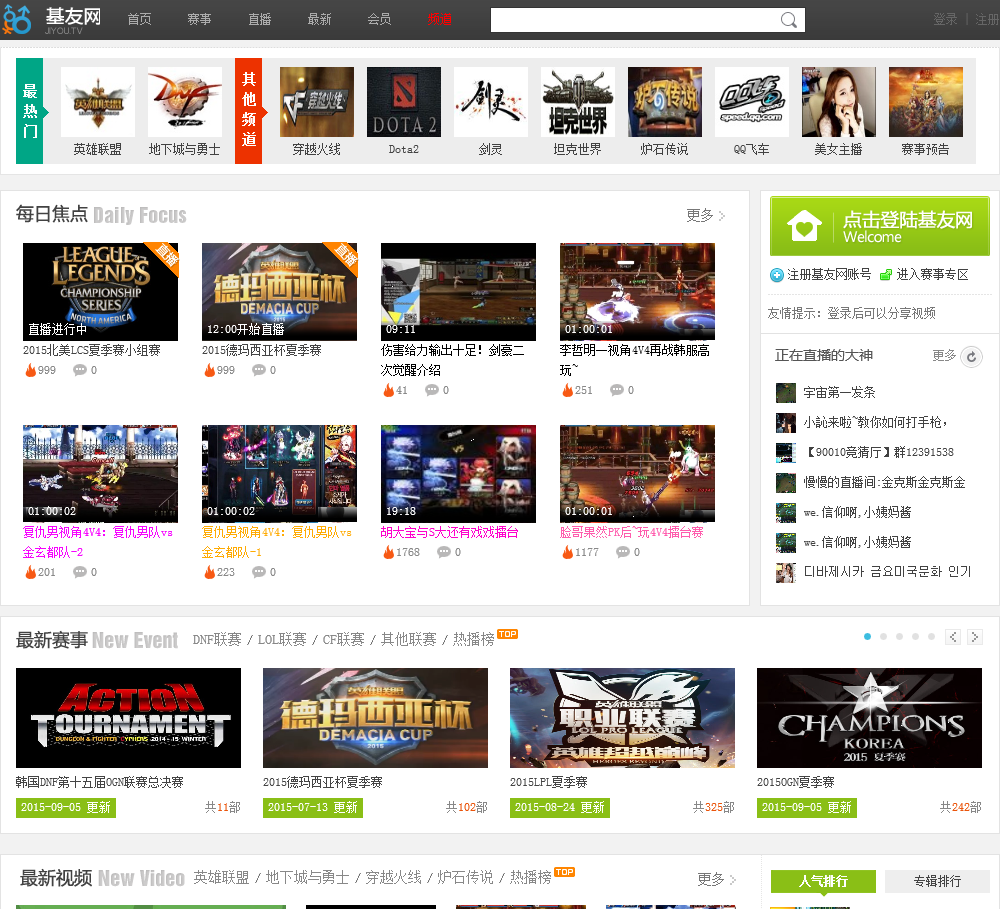Open 进入赛事专区 link
The width and height of the screenshot is (1000, 909).
pos(932,275)
